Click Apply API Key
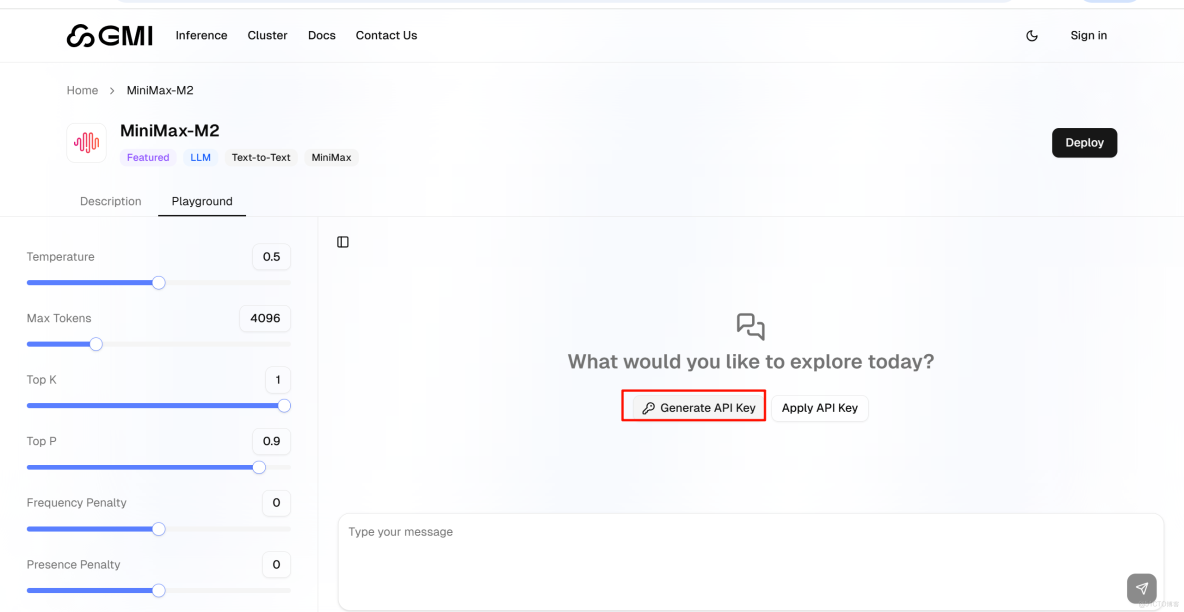The width and height of the screenshot is (1184, 612). (x=819, y=407)
